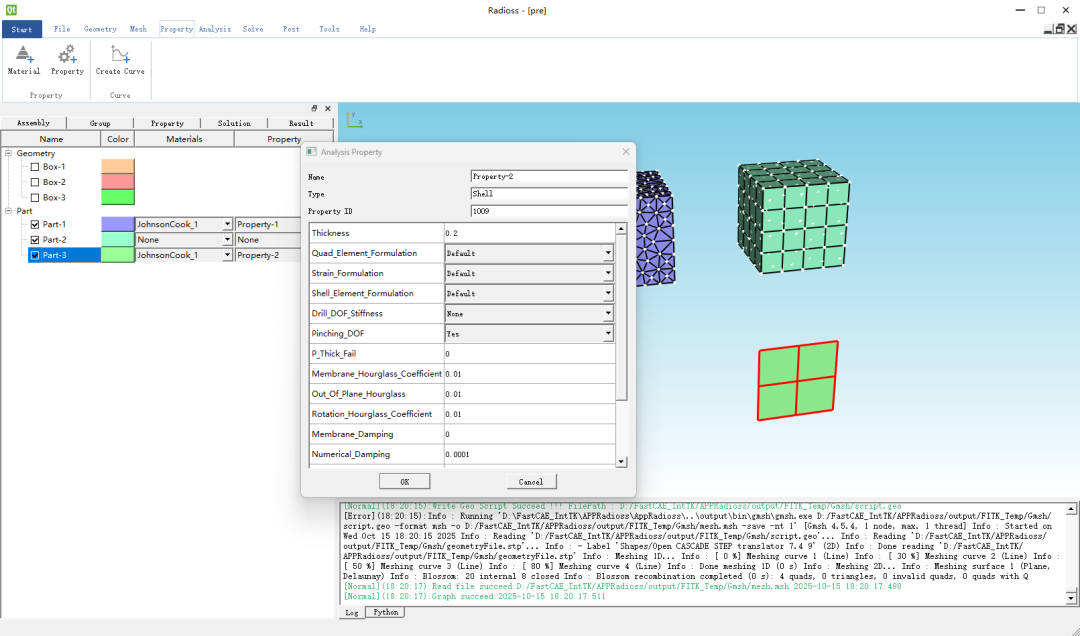Viewport: 1080px width, 636px height.
Task: Toggle Box-1 geometry checkbox
Action: [x=35, y=167]
